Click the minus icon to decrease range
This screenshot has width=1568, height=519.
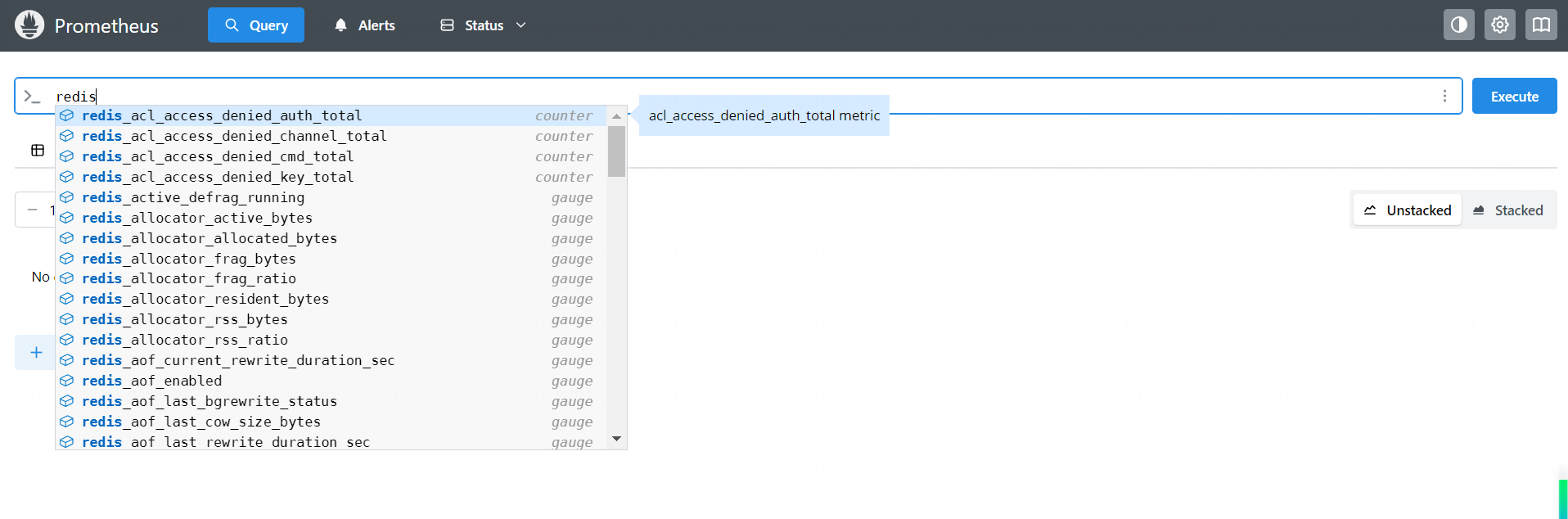(x=33, y=210)
